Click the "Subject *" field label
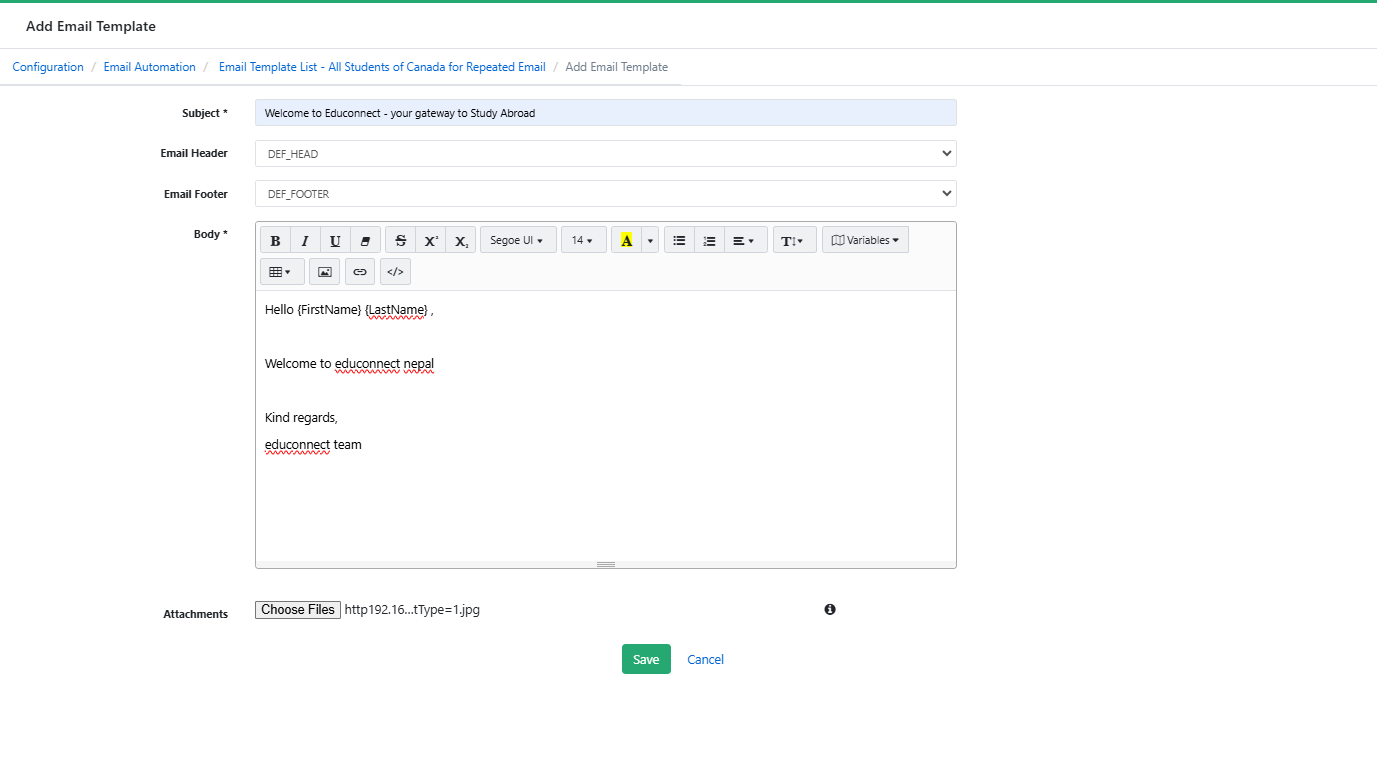Screen dimensions: 1377x765 [205, 113]
